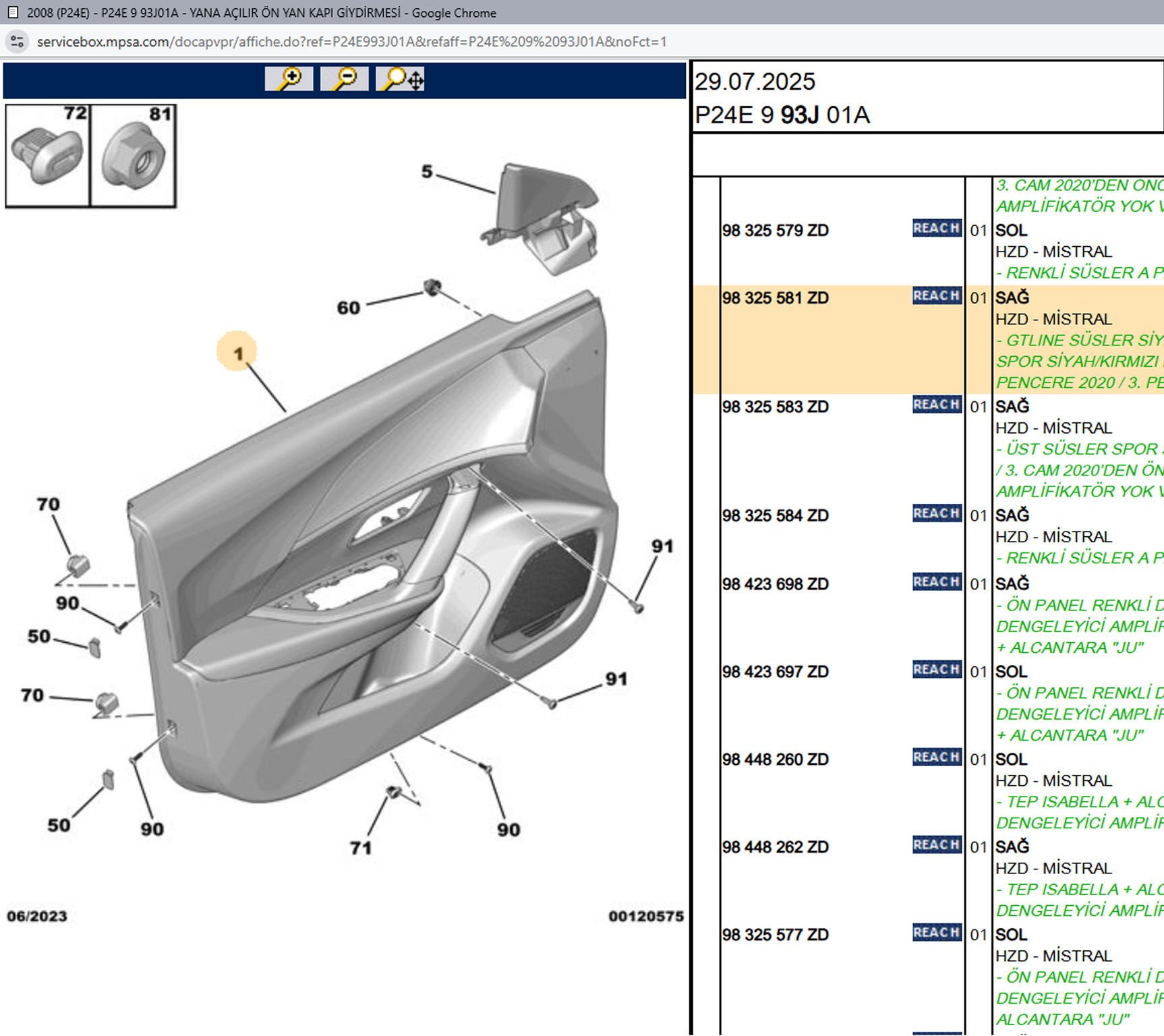Select part number 98 423 697 ZD
The width and height of the screenshot is (1164, 1036).
coord(775,672)
